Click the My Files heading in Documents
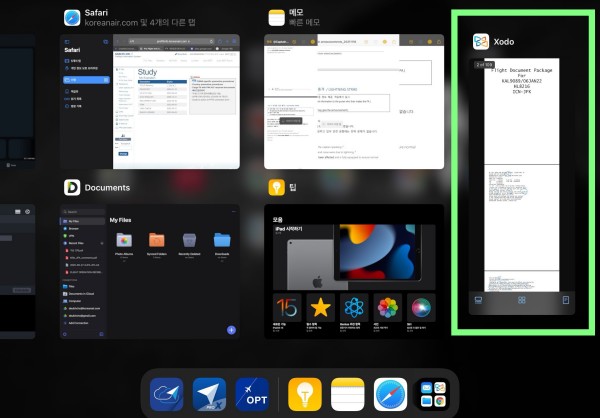Screen dimensions: 600x418 tap(121, 220)
